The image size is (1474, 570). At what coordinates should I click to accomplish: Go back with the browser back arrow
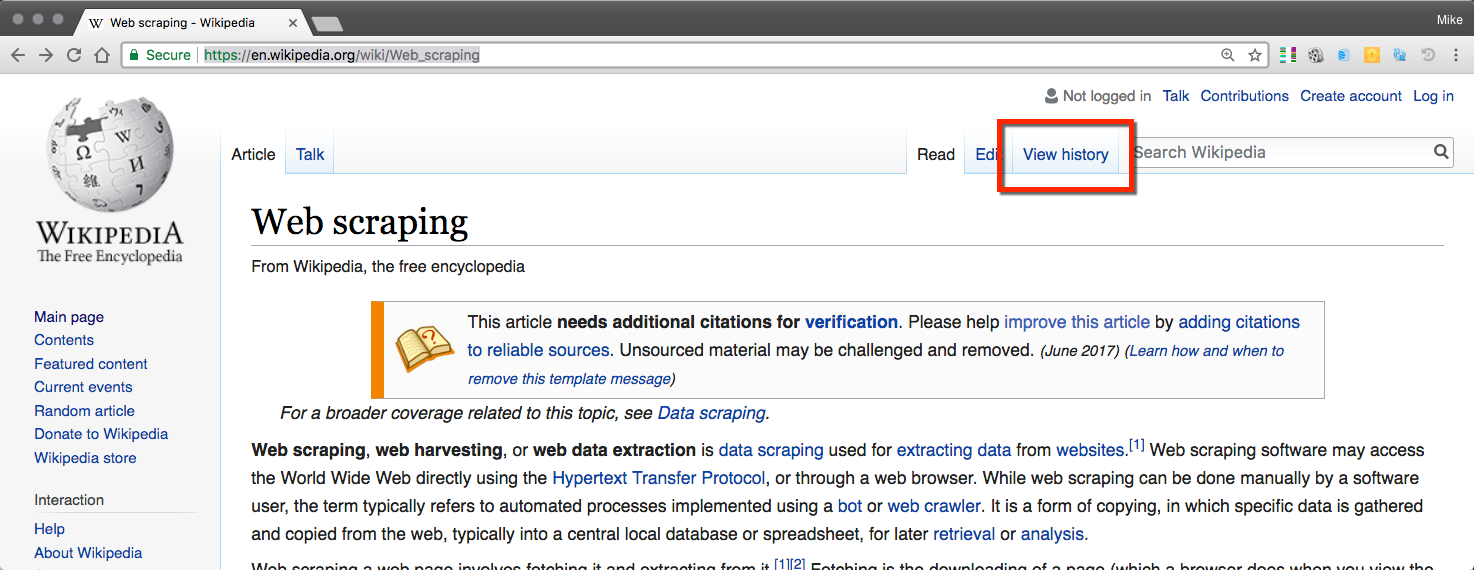tap(18, 55)
